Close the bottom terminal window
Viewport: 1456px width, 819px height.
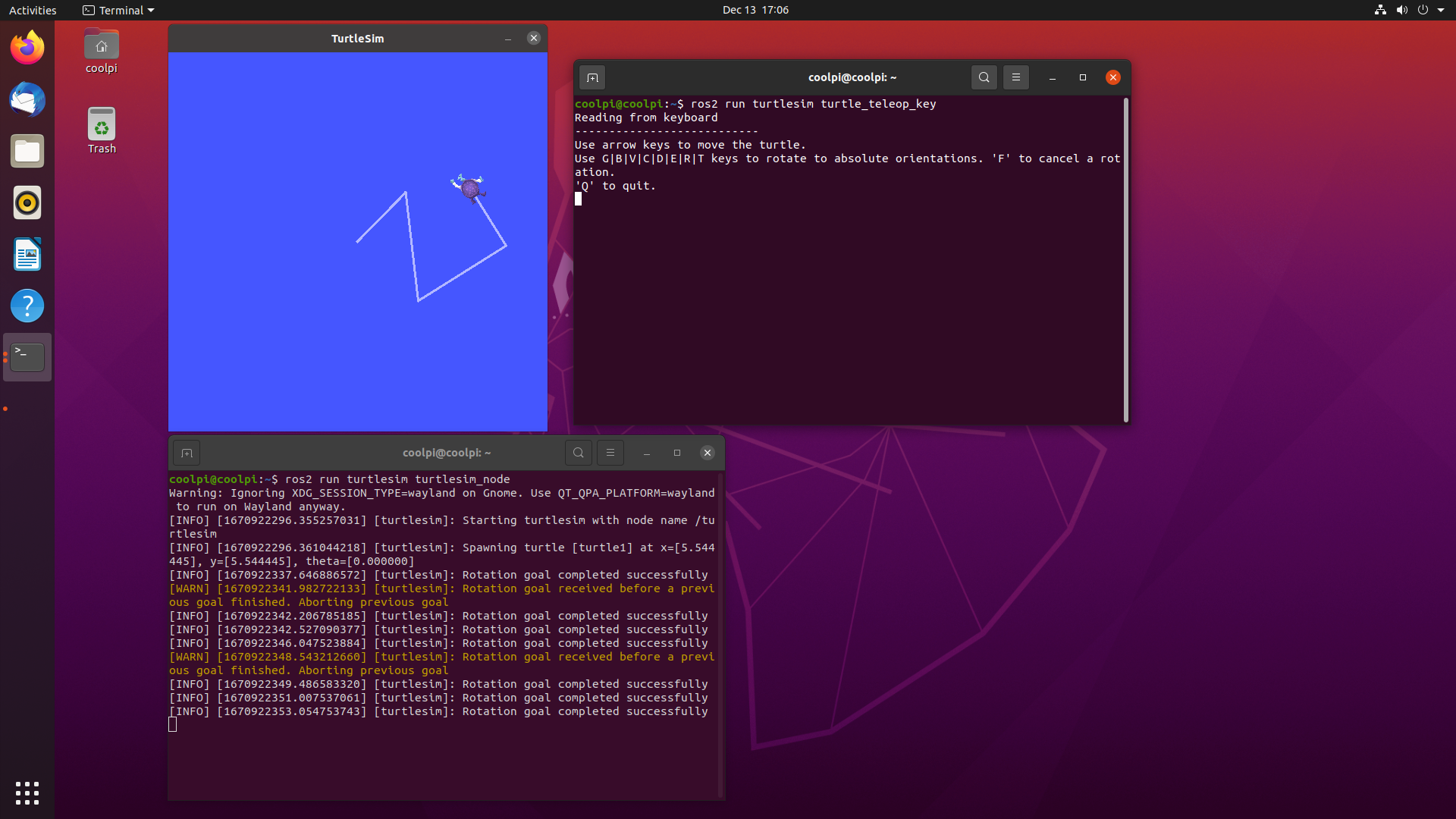[708, 453]
